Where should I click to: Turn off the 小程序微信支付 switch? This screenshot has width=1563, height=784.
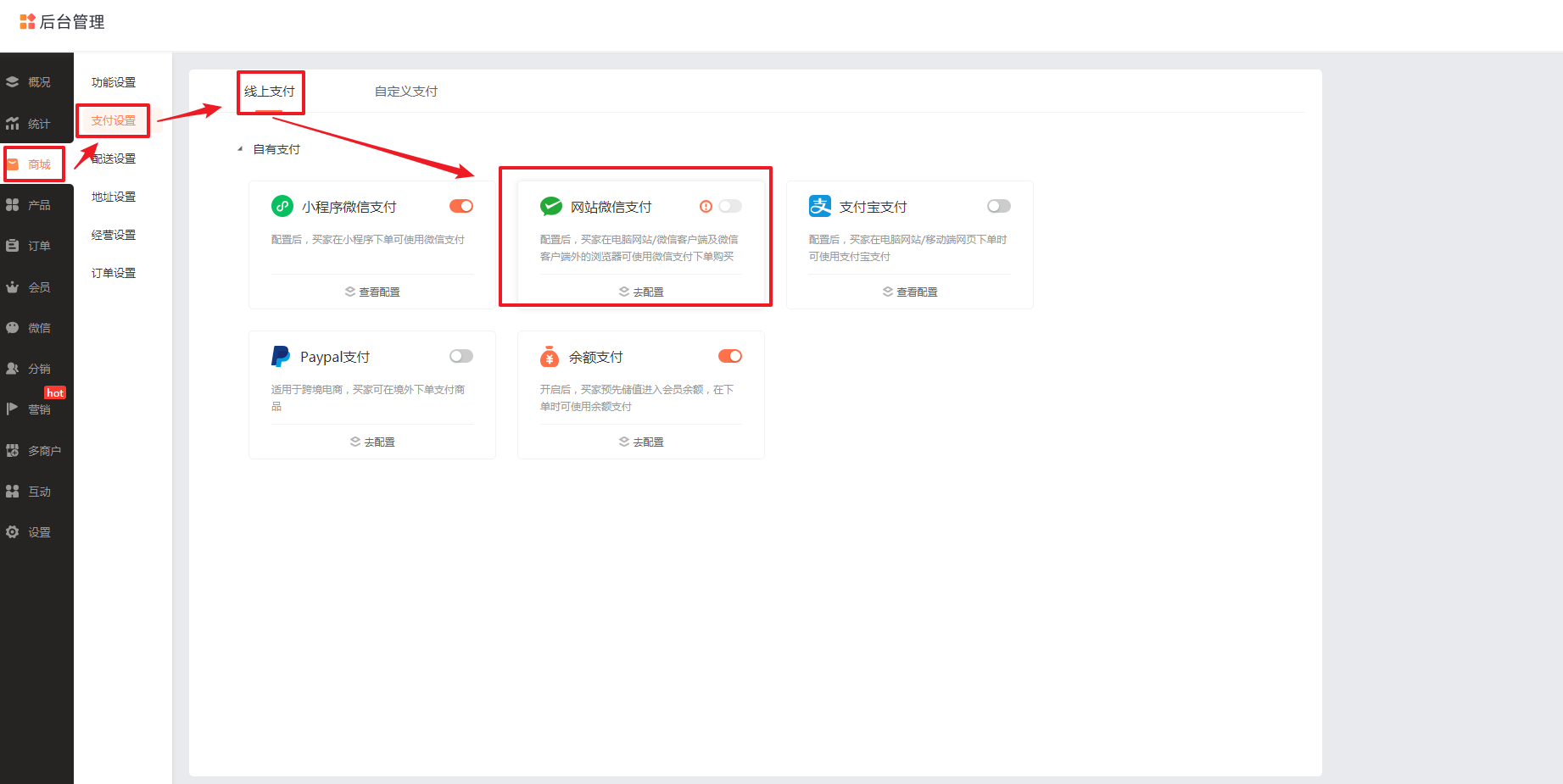pos(461,206)
